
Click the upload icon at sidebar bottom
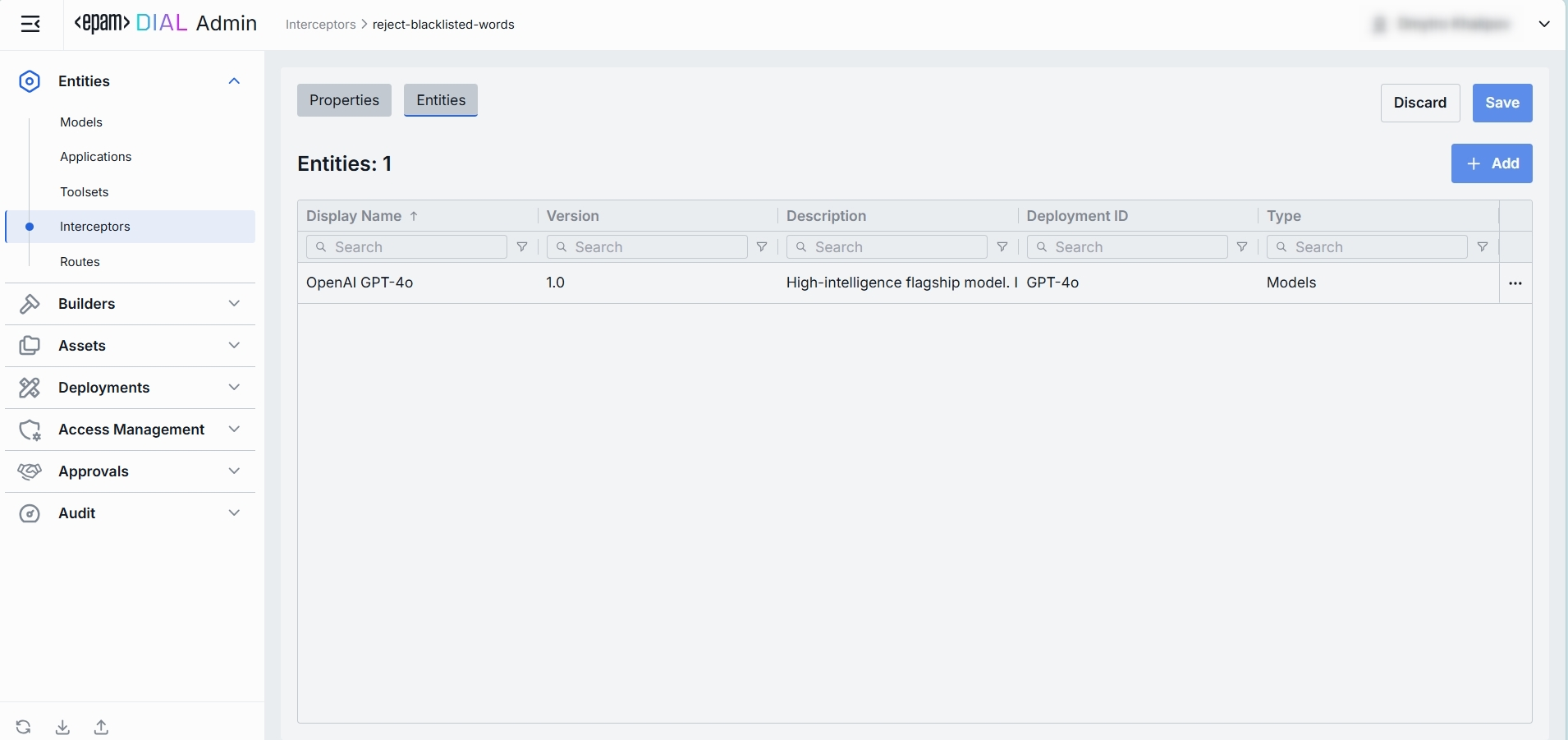pyautogui.click(x=101, y=727)
